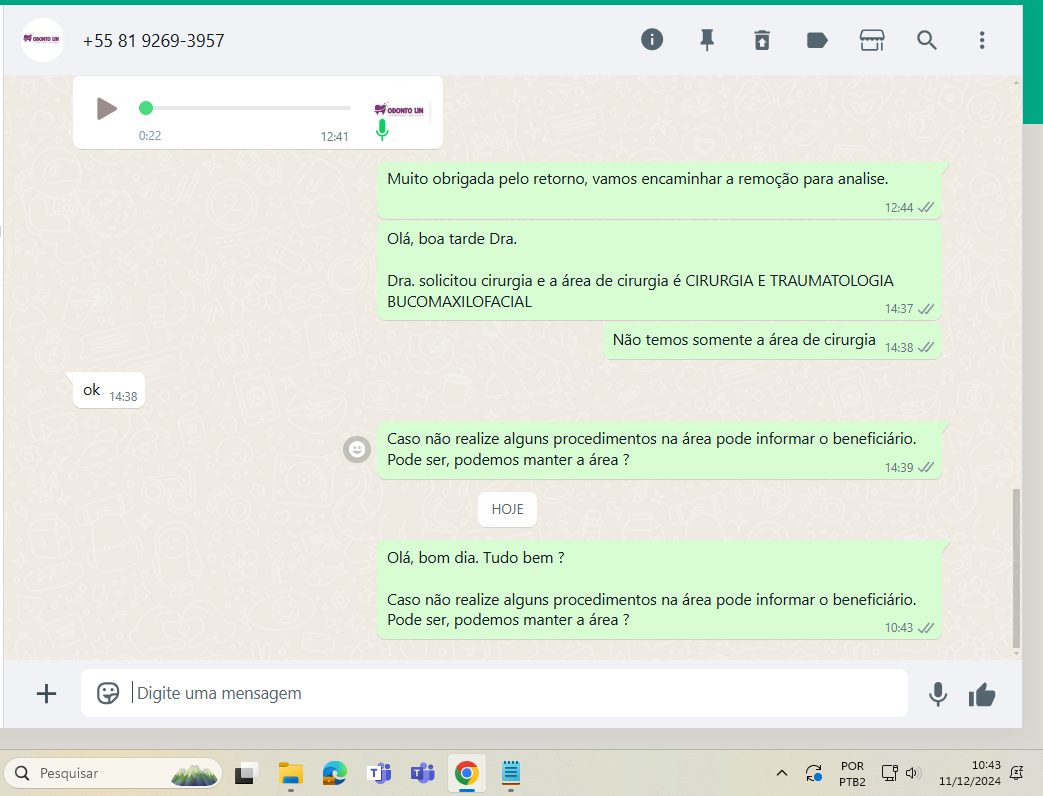Search within the conversation using magnifier icon
The height and width of the screenshot is (796, 1043).
[927, 40]
